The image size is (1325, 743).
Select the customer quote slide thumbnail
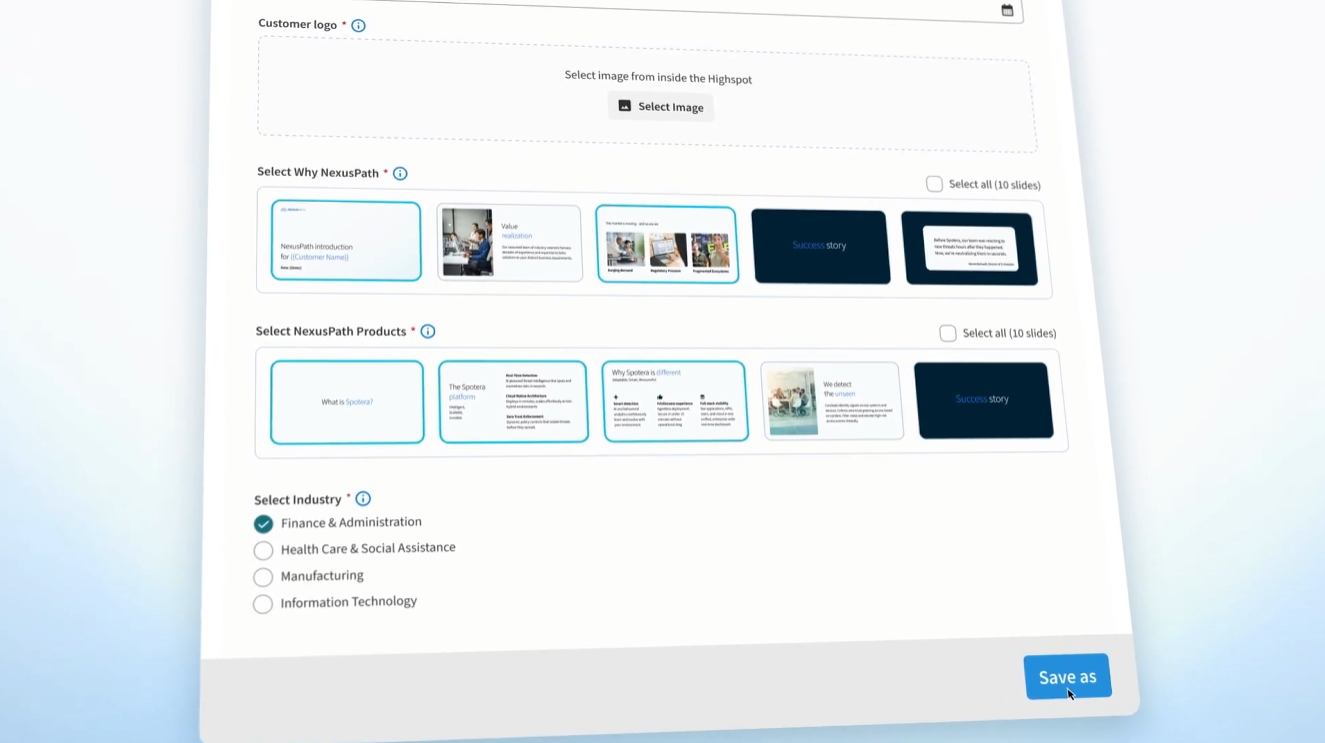click(969, 248)
